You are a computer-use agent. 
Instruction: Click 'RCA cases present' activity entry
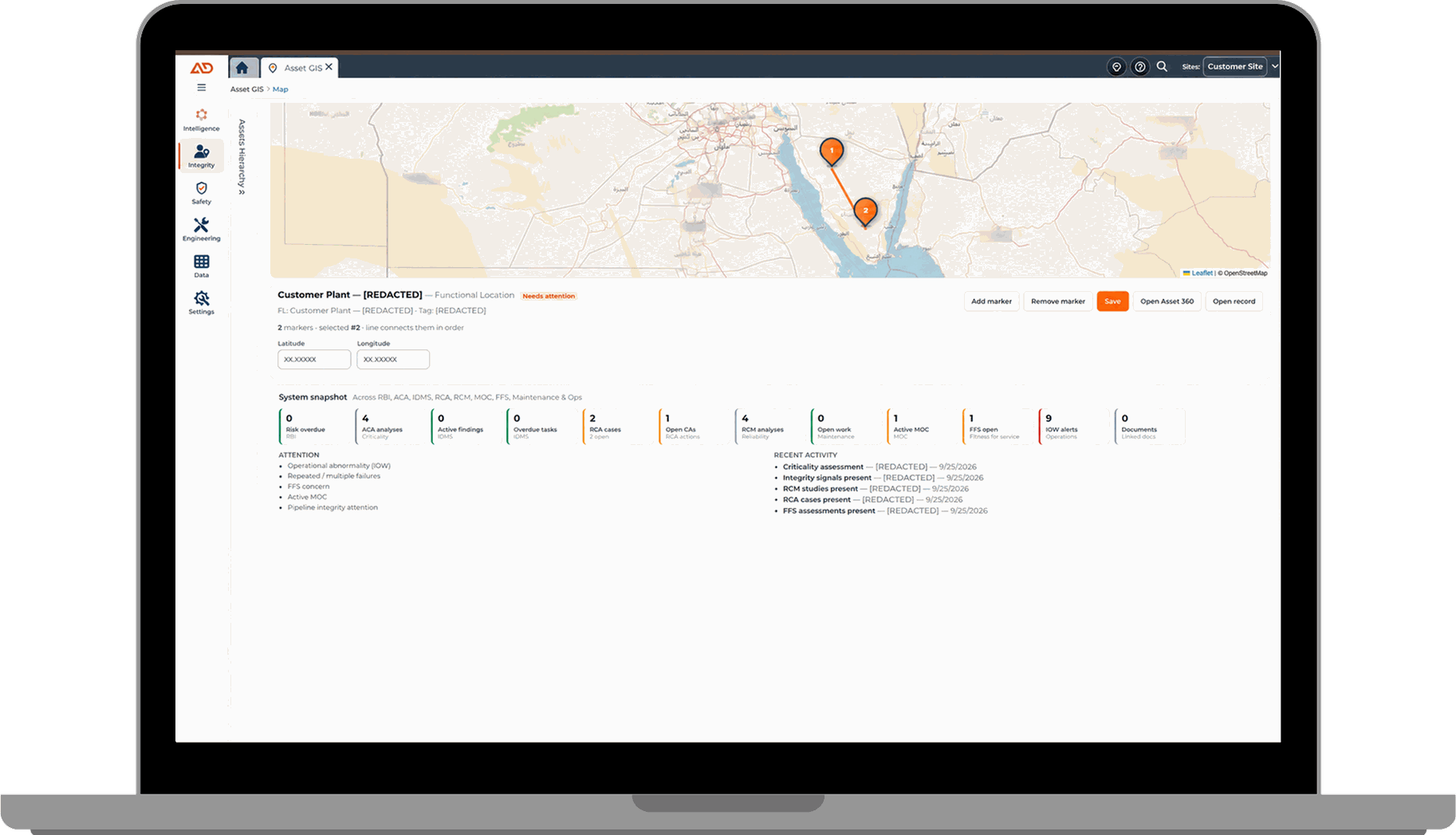coord(872,500)
